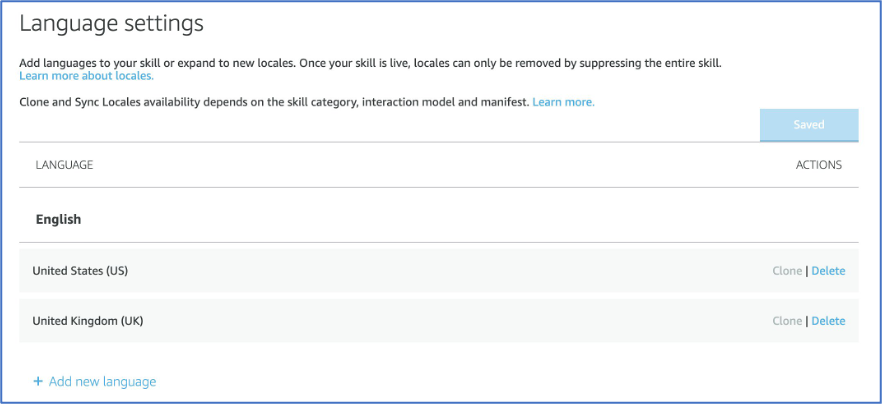This screenshot has height=404, width=883.
Task: Delete the United States (US) locale
Action: (x=828, y=271)
